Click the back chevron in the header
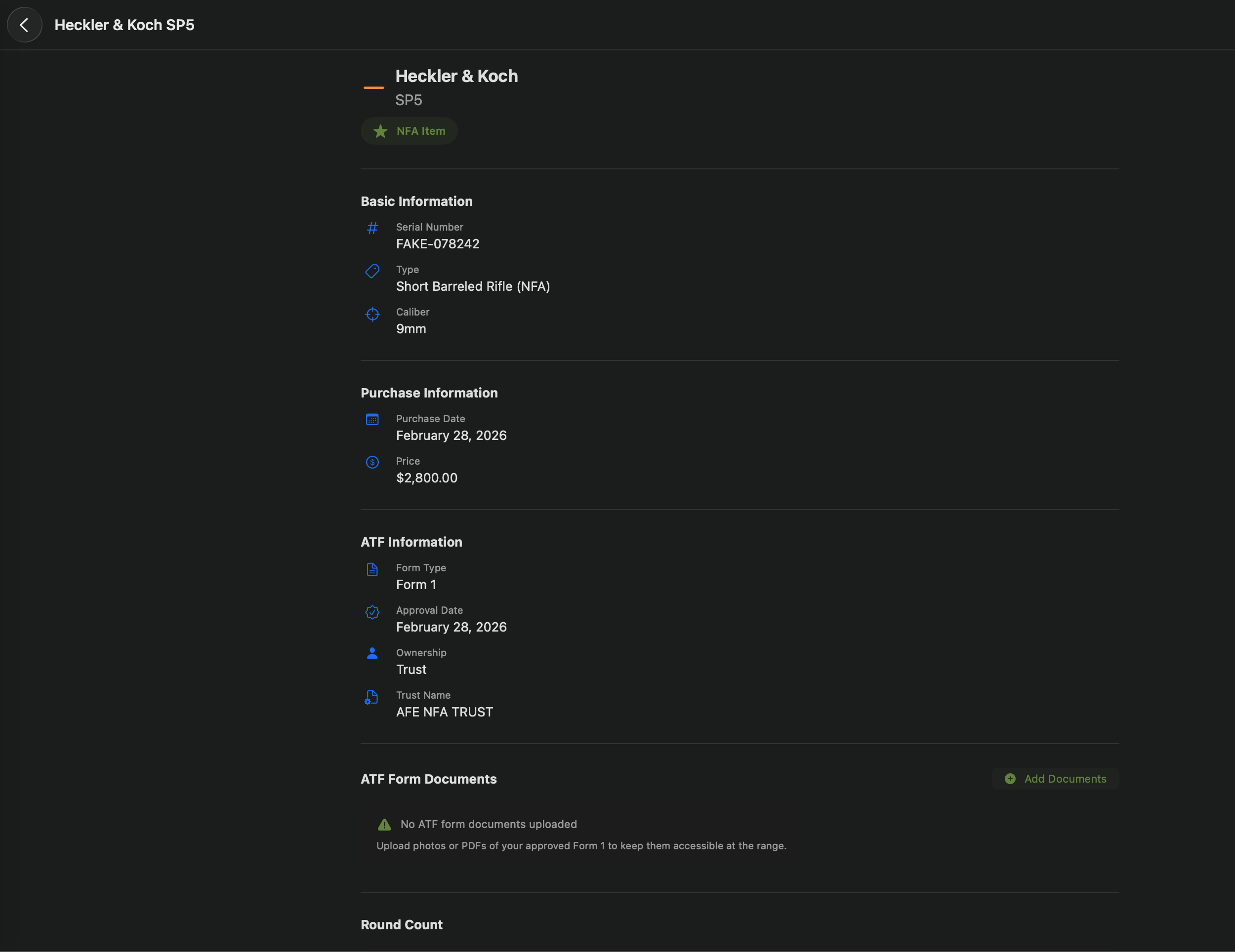The width and height of the screenshot is (1235, 952). tap(24, 24)
